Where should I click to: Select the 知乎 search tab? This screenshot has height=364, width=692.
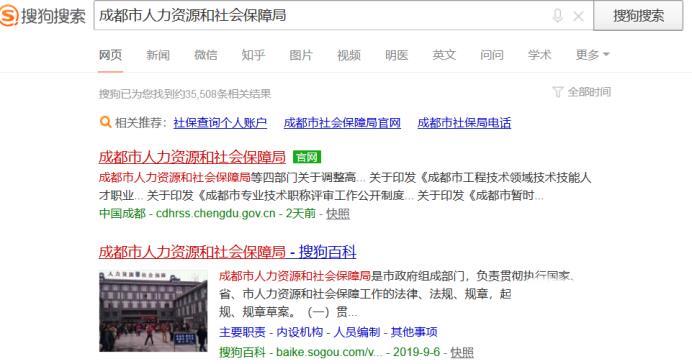tap(253, 55)
